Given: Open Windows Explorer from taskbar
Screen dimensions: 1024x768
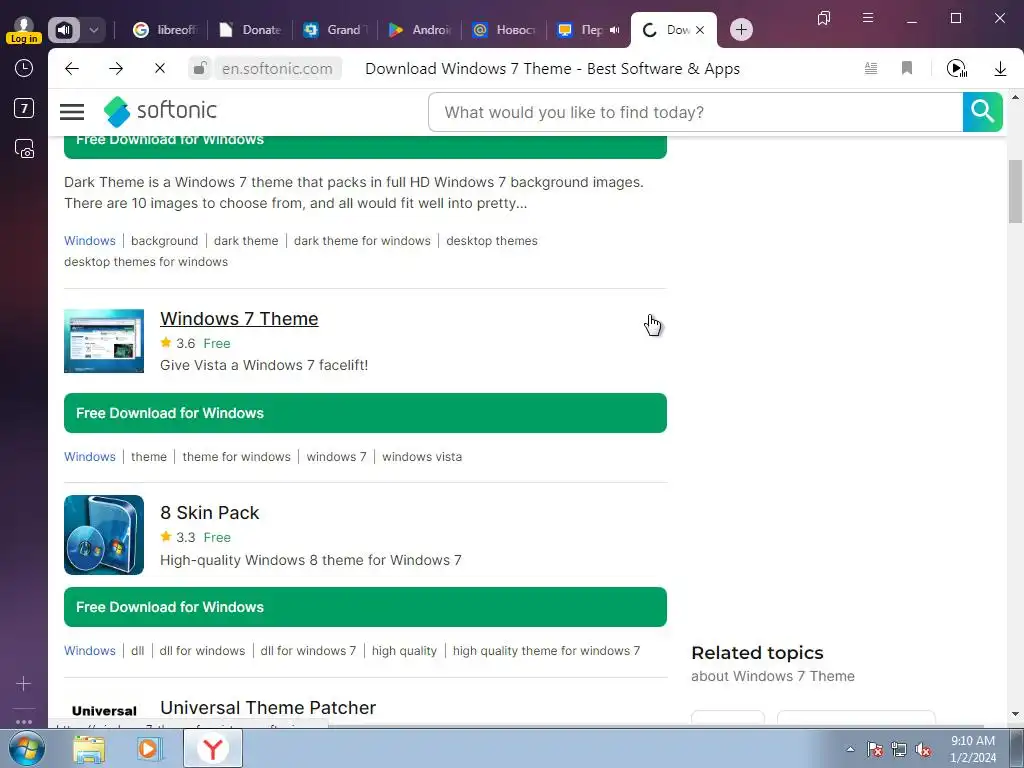Looking at the screenshot, I should pyautogui.click(x=89, y=749).
